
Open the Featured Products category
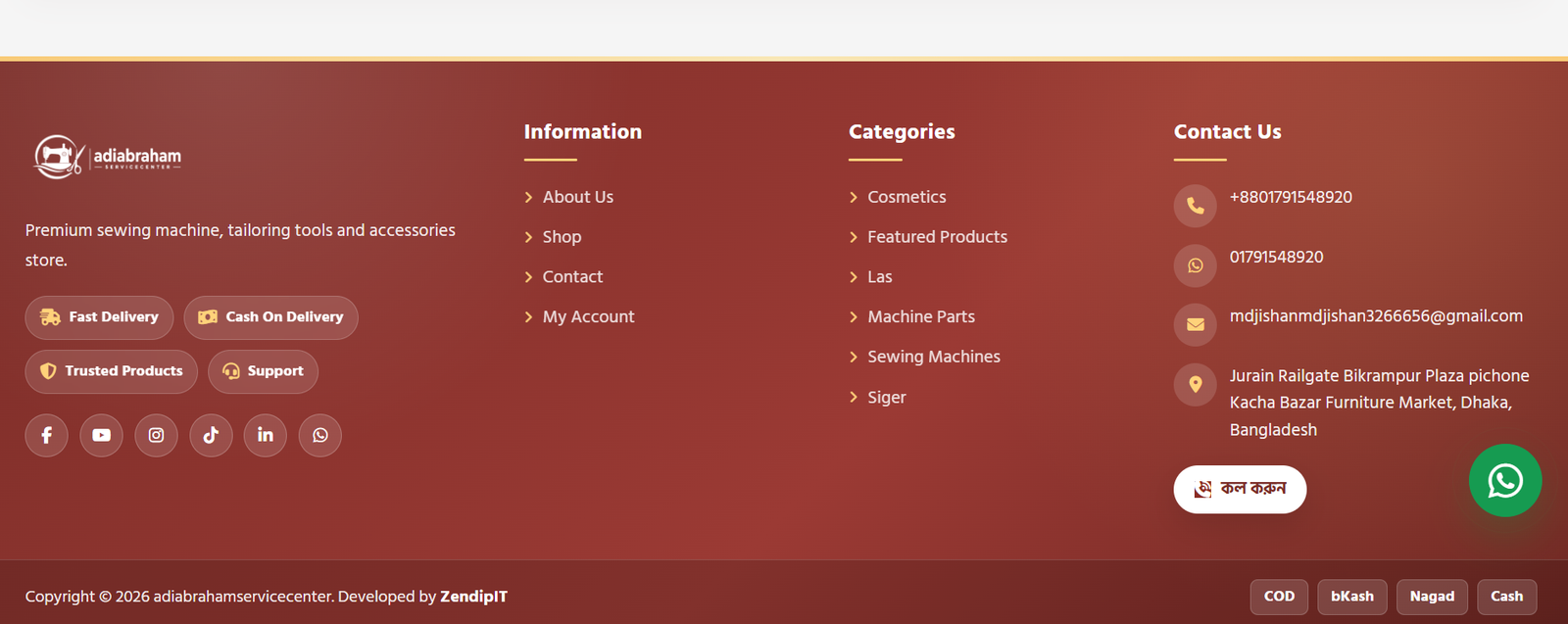[937, 237]
